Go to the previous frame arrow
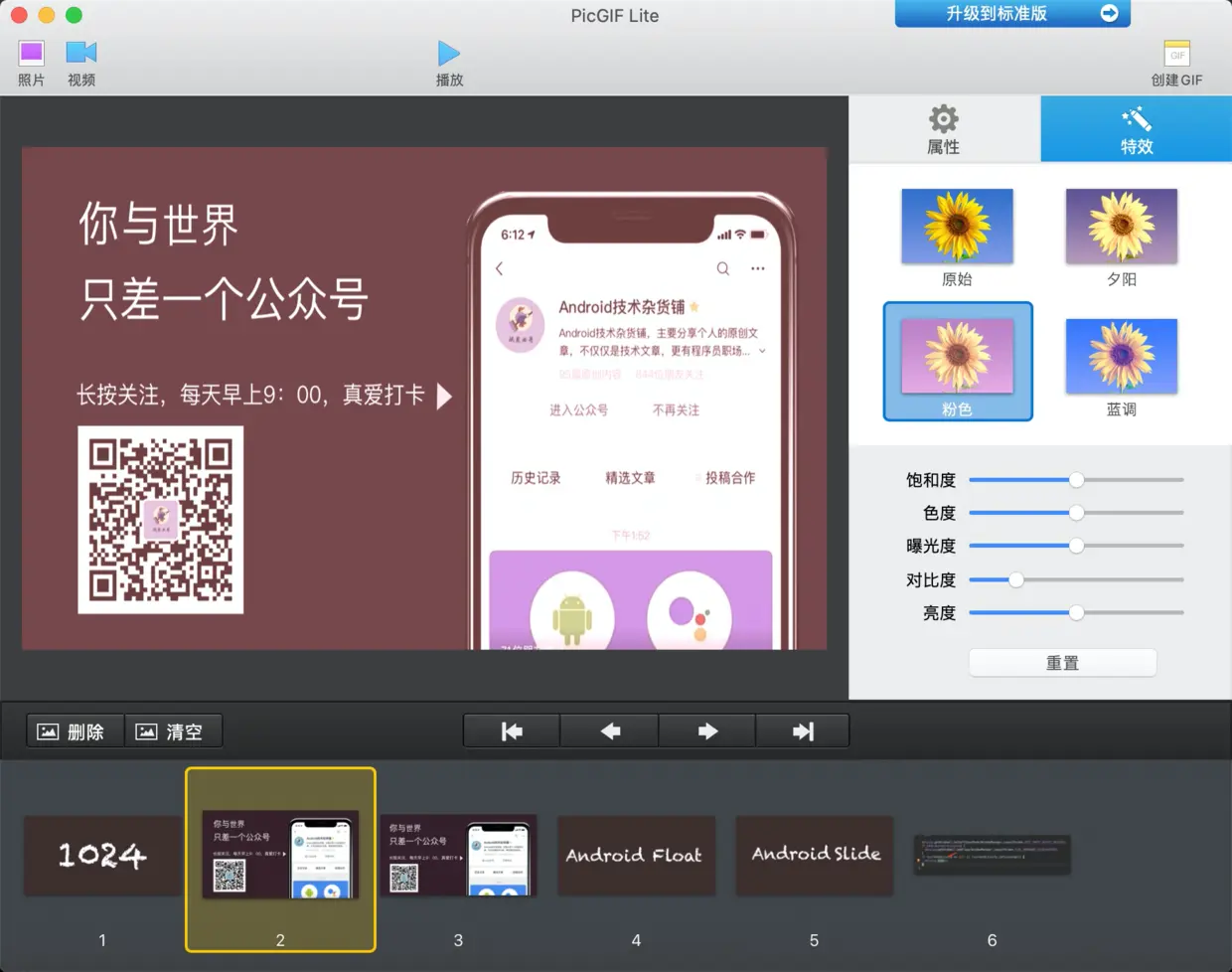Screen dimensions: 1232x972 [x=609, y=731]
